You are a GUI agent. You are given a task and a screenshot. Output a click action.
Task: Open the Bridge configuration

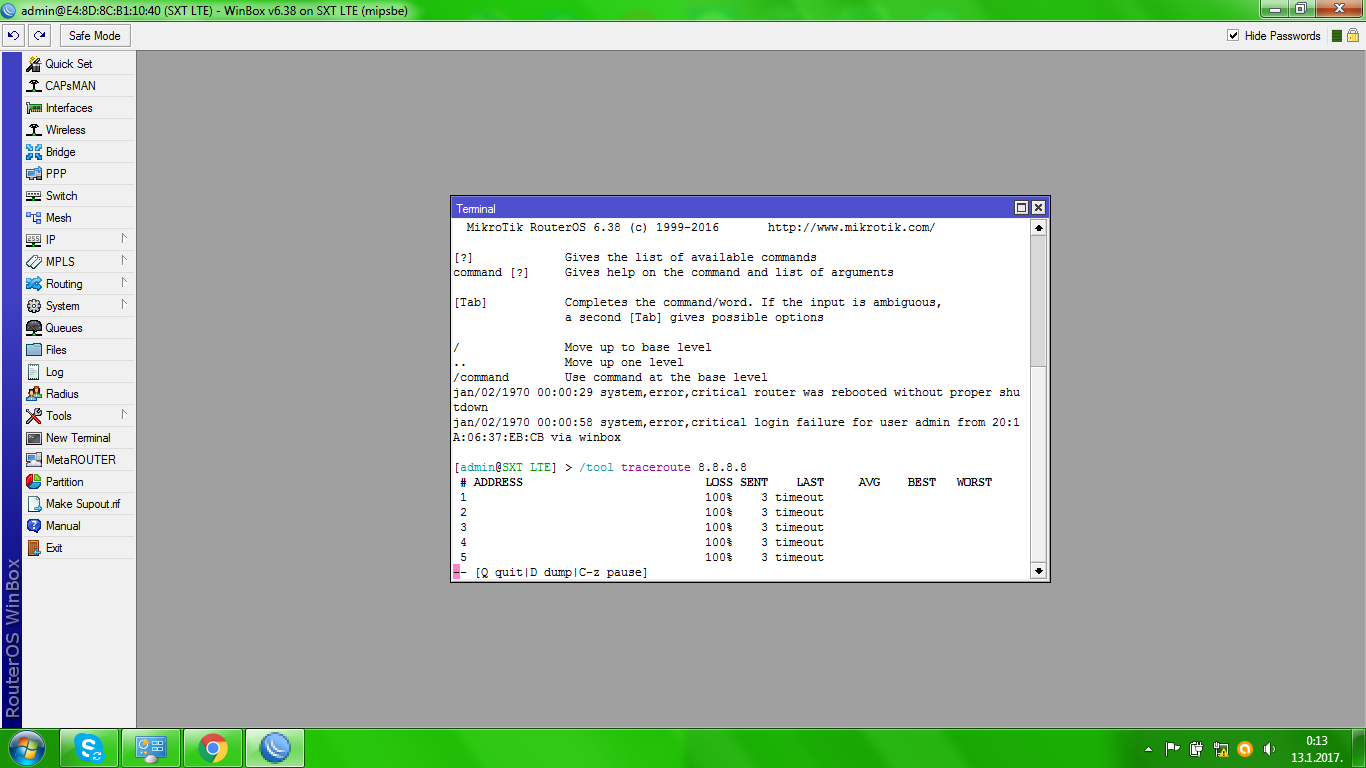click(78, 152)
